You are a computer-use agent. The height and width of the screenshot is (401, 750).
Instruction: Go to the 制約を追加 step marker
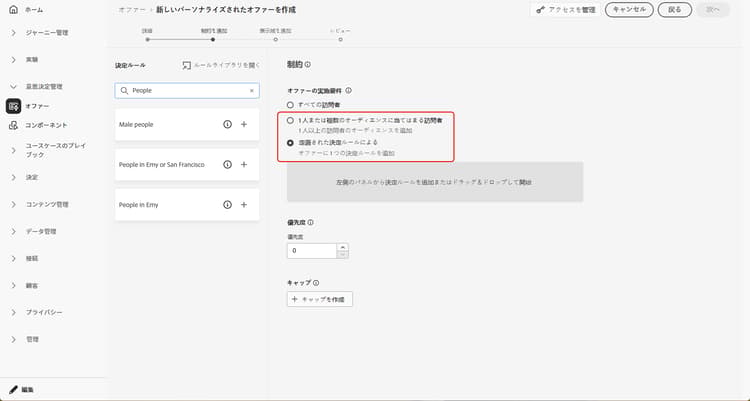pos(213,39)
